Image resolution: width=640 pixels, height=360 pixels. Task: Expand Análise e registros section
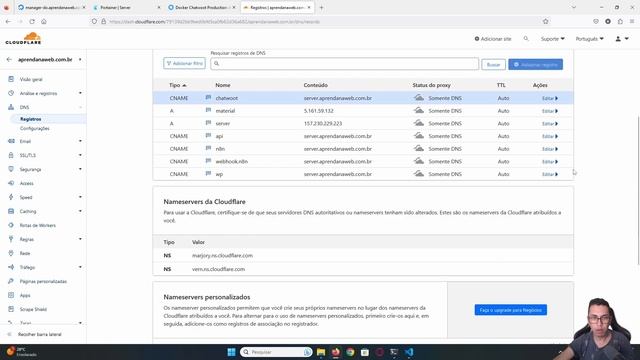click(80, 93)
